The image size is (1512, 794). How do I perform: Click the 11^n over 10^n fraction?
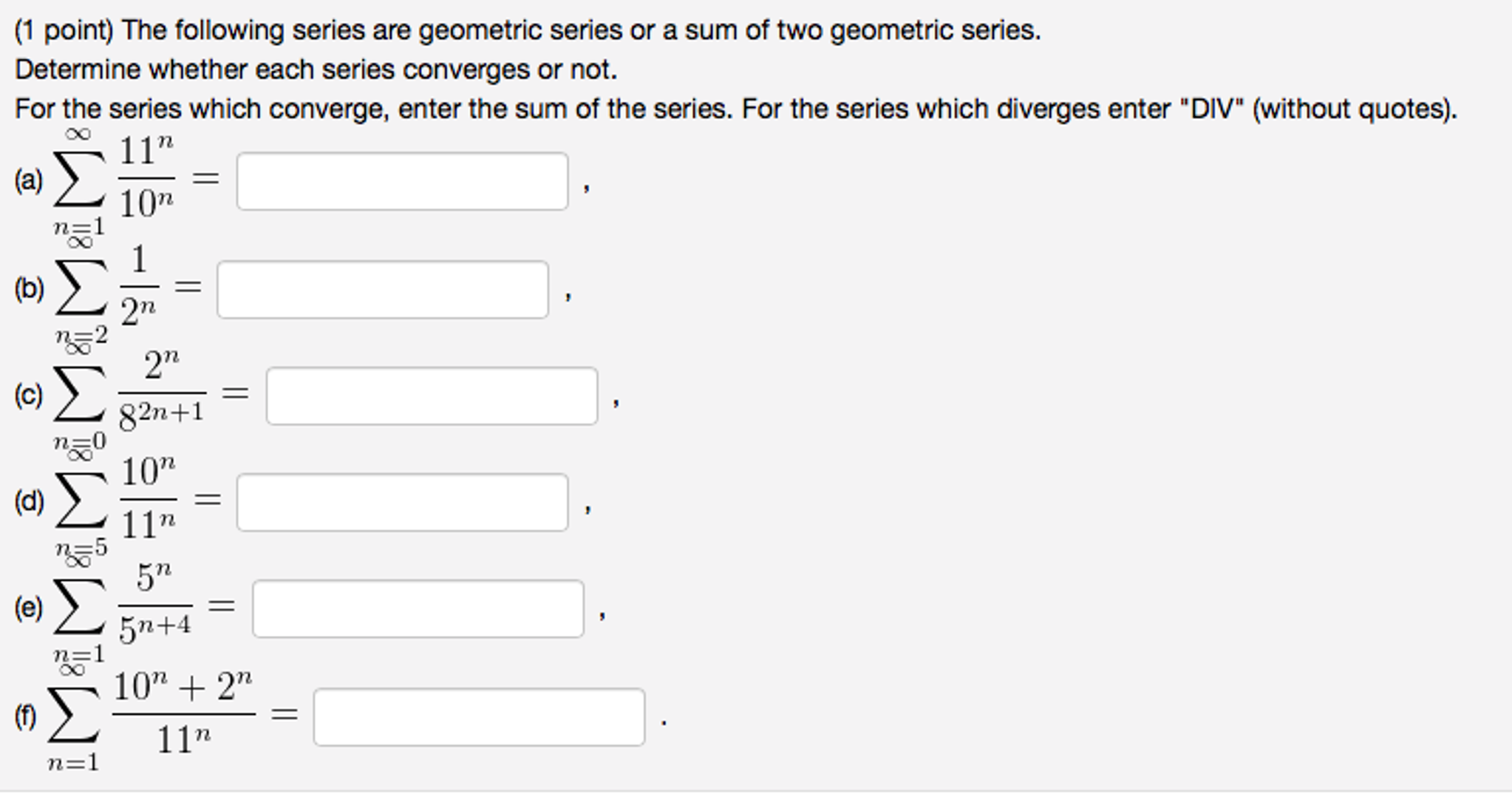146,178
